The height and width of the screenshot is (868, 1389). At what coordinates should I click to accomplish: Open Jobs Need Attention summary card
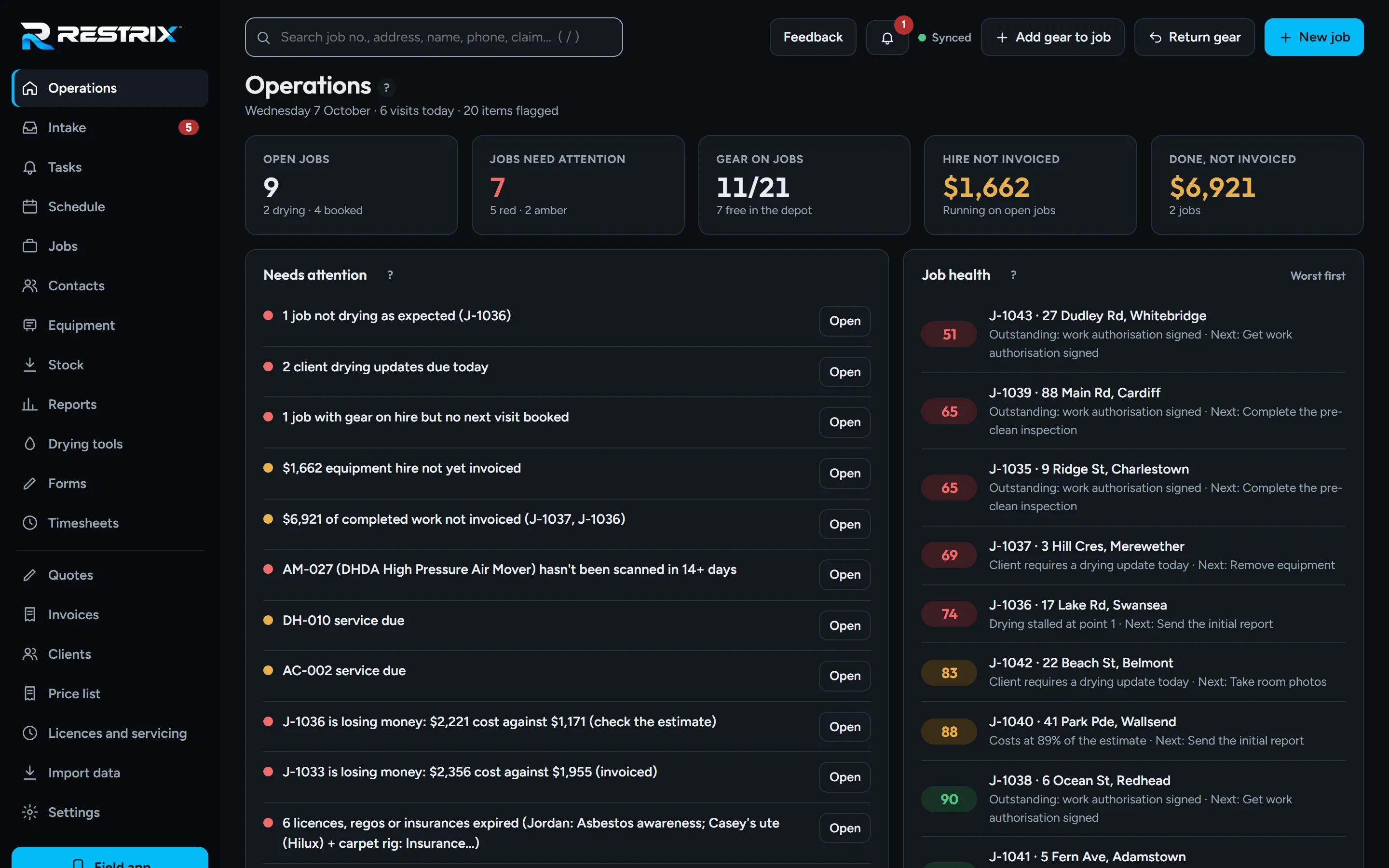pyautogui.click(x=577, y=185)
